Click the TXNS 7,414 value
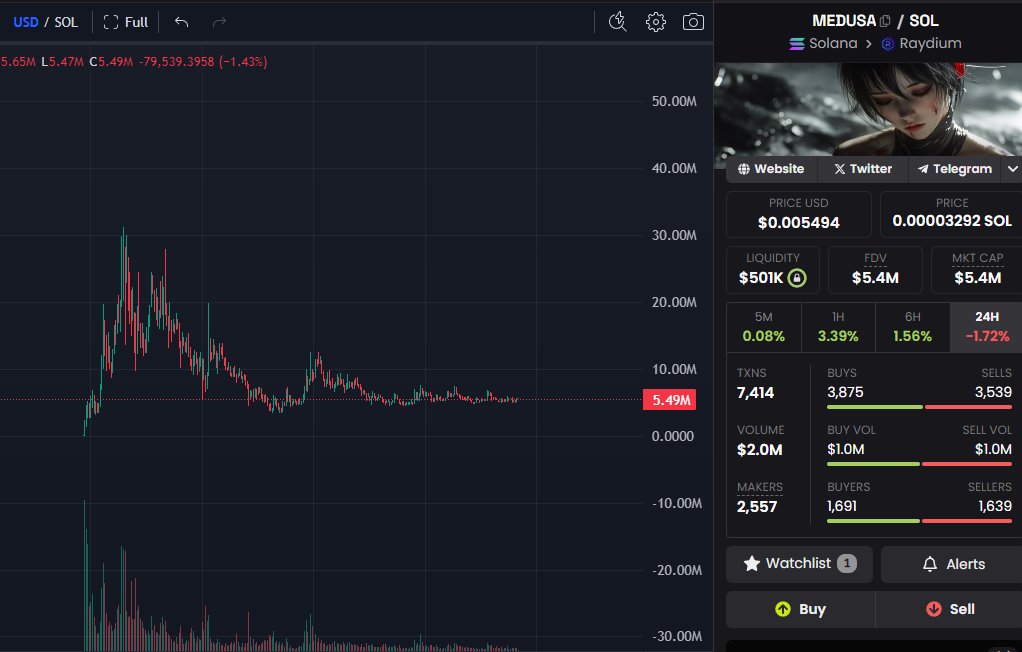Image resolution: width=1022 pixels, height=652 pixels. pos(755,393)
